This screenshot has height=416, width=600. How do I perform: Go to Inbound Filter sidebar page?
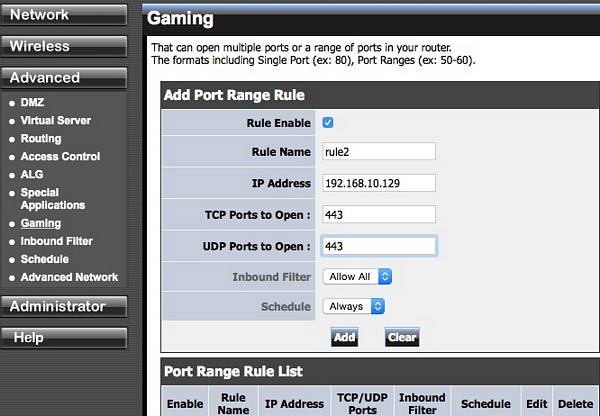(56, 241)
